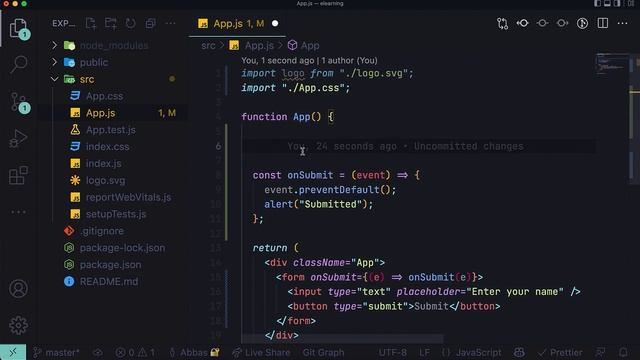
Task: Open the Run and Debug view
Action: (x=18, y=139)
